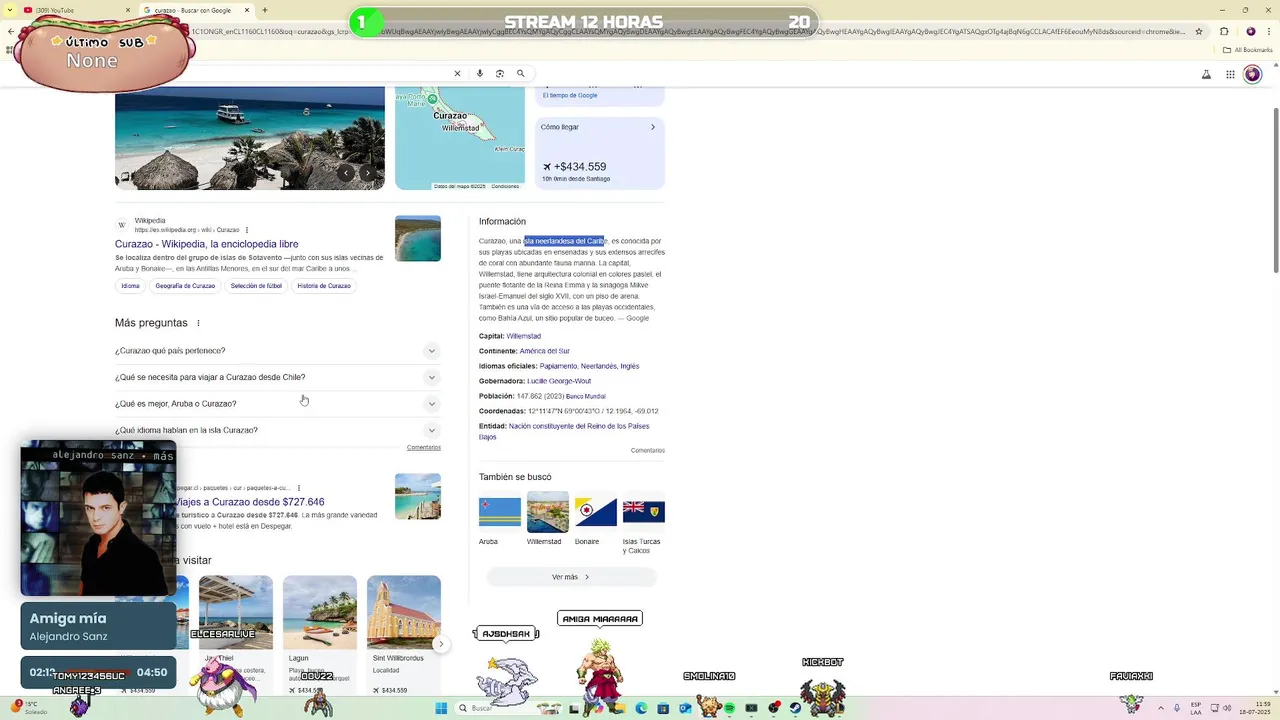Clear the Google search box with X
This screenshot has width=1280, height=720.
click(x=457, y=73)
